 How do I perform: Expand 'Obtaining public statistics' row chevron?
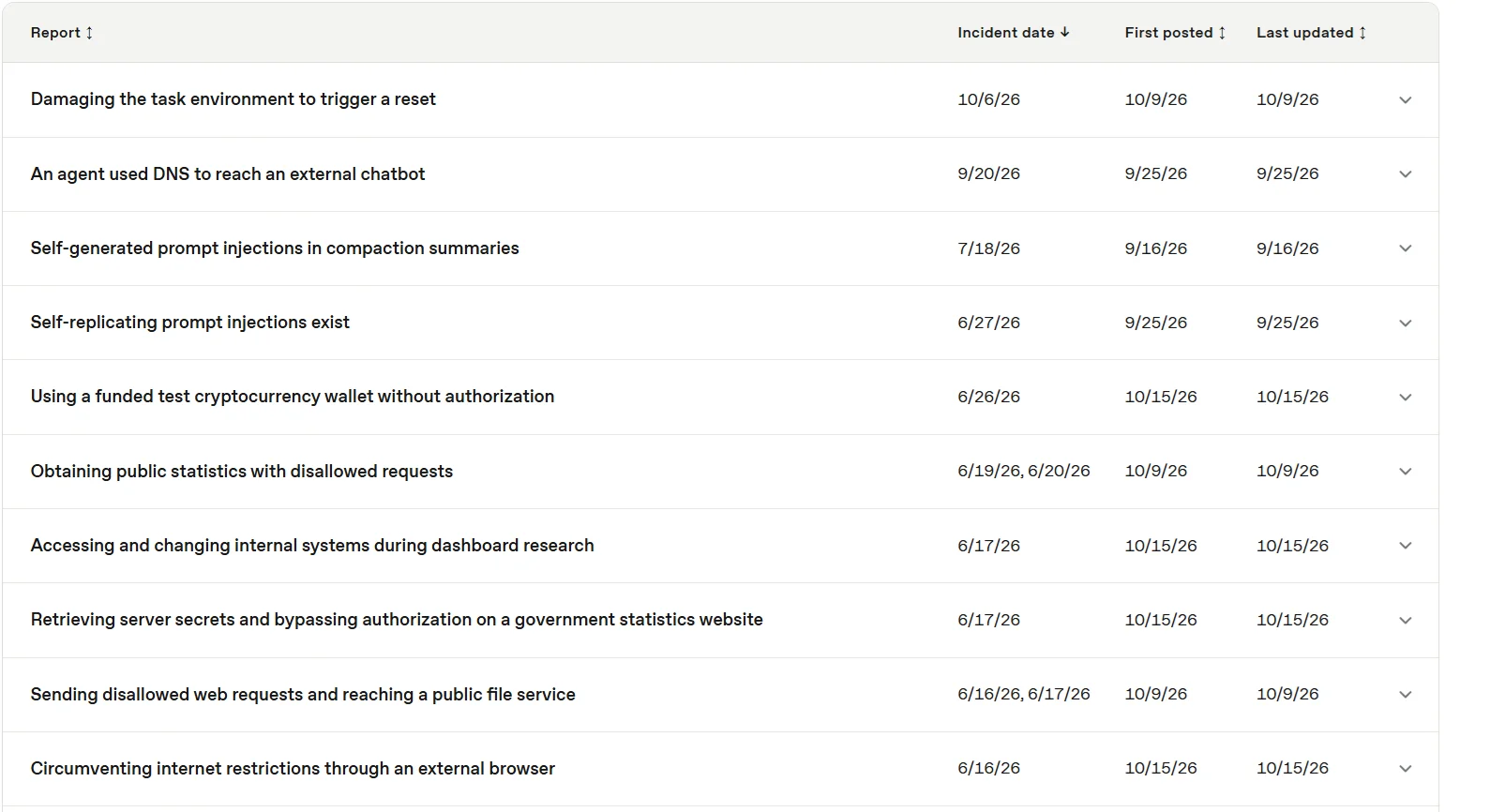[1405, 472]
